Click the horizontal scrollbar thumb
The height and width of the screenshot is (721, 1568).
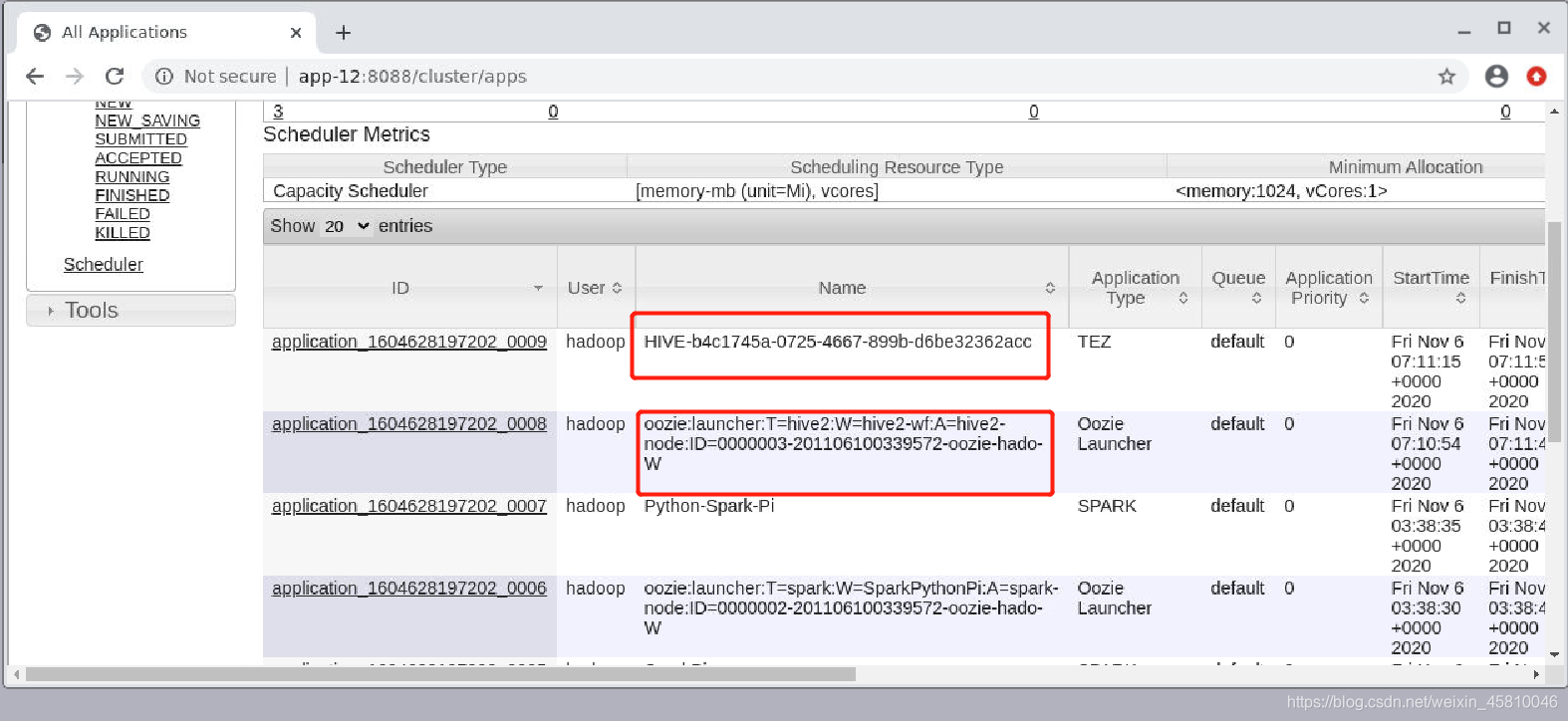point(440,674)
